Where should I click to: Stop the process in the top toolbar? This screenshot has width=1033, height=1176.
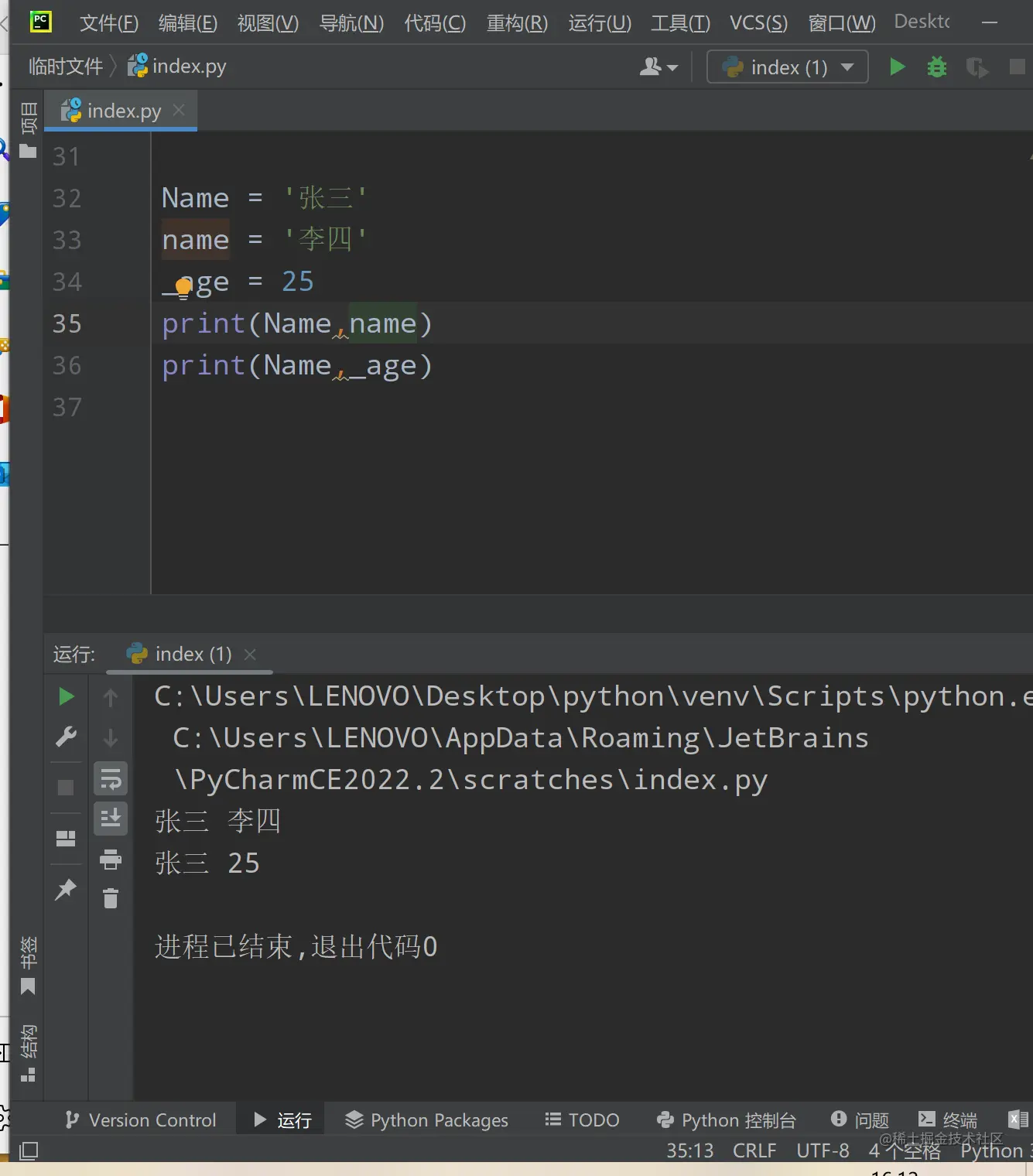[1018, 67]
